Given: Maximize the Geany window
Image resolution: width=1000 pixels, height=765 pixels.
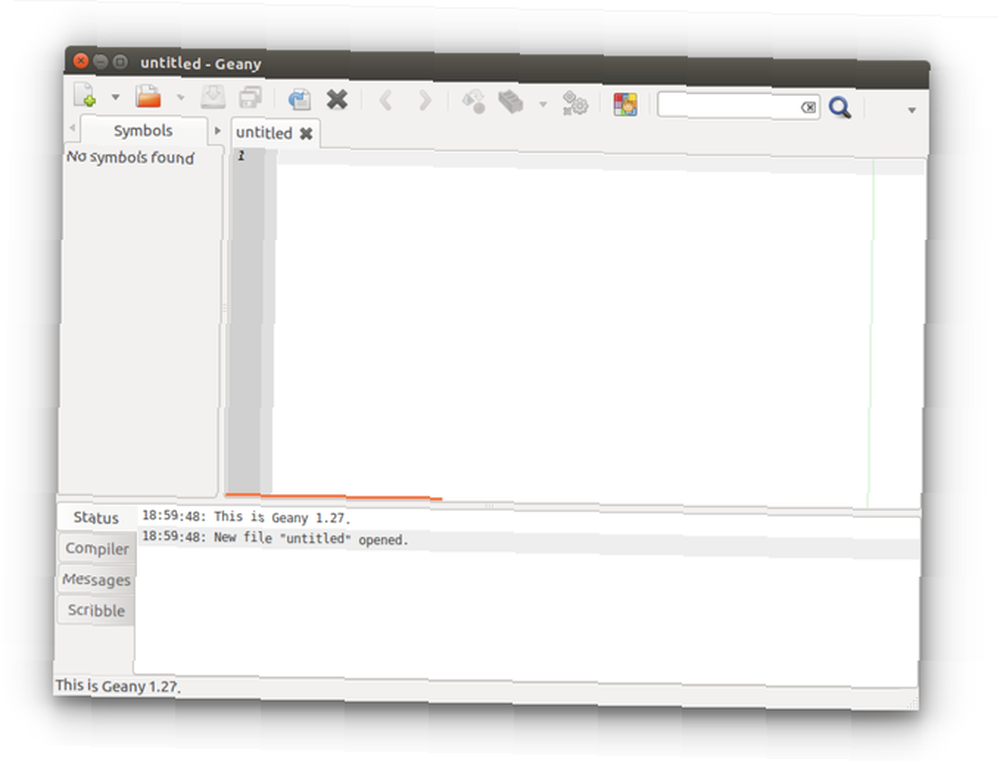Looking at the screenshot, I should point(120,62).
